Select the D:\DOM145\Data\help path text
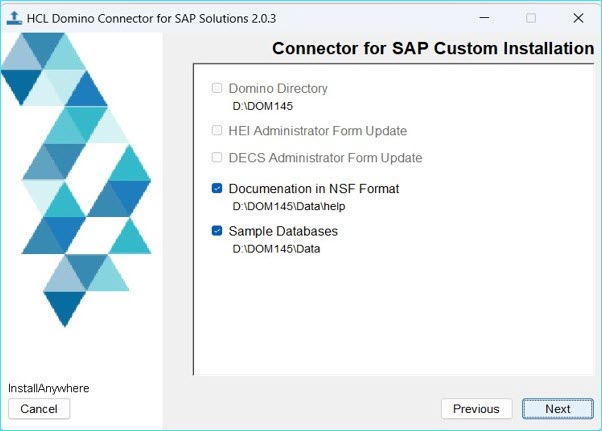The image size is (602, 431). click(x=290, y=206)
